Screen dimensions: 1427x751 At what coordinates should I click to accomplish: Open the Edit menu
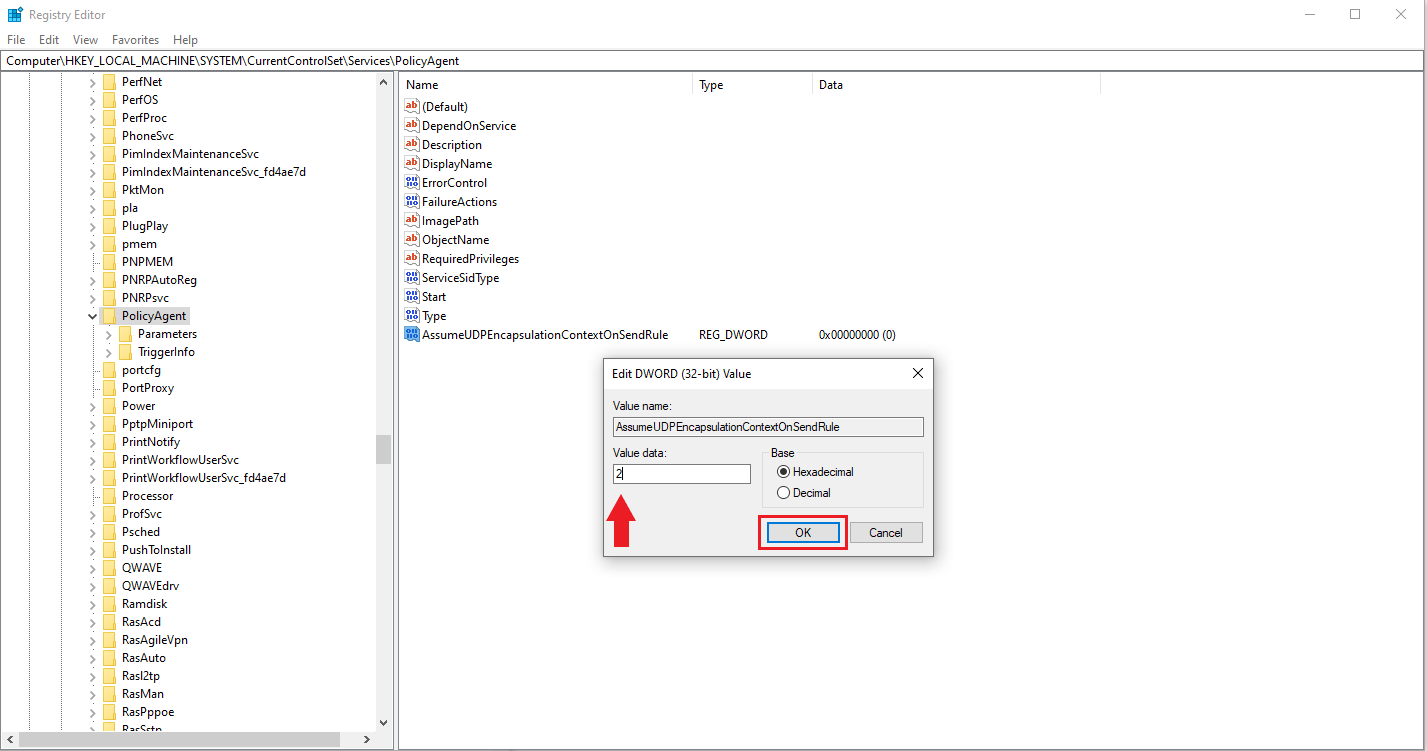(x=49, y=40)
